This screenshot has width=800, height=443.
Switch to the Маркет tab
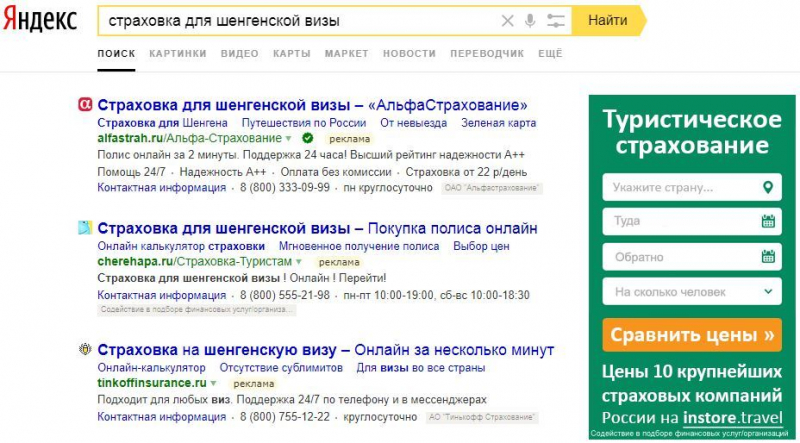pyautogui.click(x=346, y=54)
